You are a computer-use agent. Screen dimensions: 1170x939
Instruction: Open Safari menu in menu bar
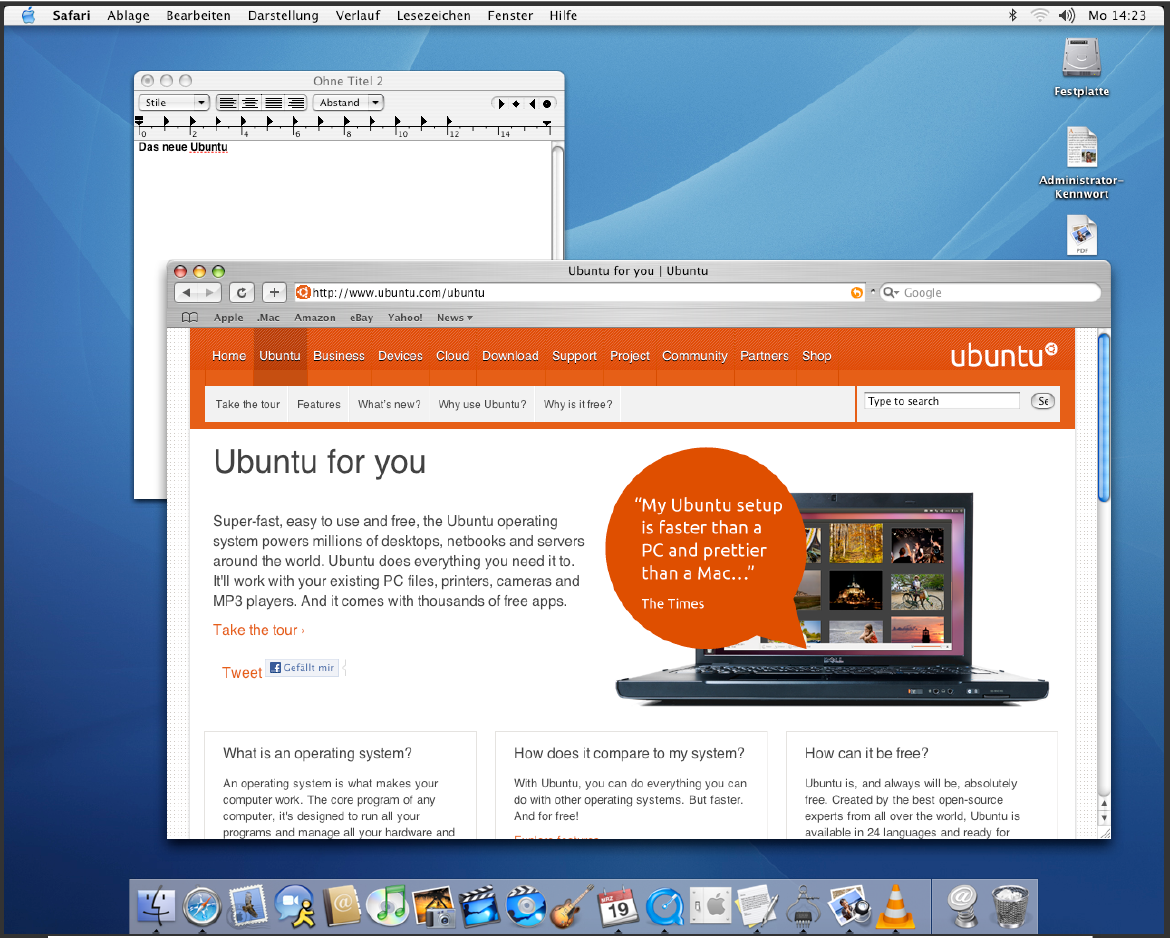pos(71,15)
